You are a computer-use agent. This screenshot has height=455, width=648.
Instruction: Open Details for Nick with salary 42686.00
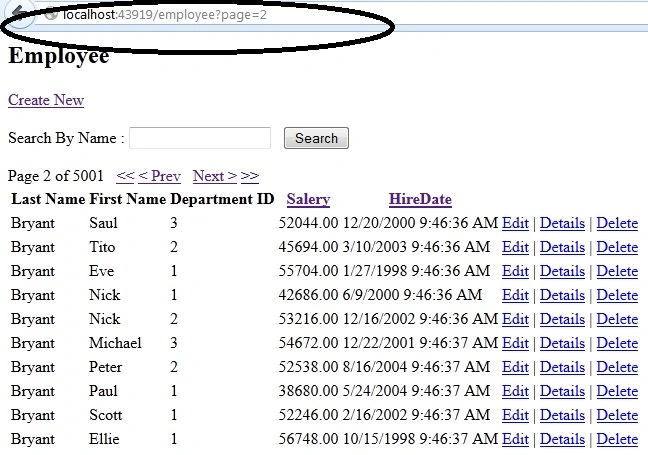562,295
